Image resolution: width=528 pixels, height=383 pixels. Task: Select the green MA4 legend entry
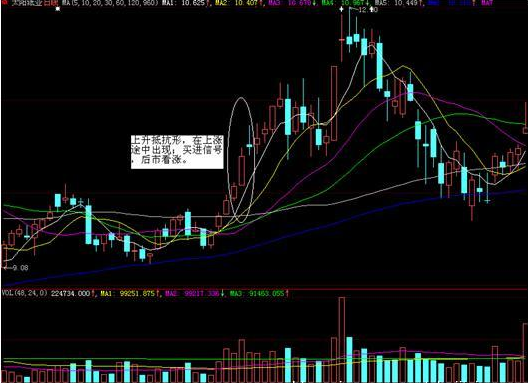342,3
